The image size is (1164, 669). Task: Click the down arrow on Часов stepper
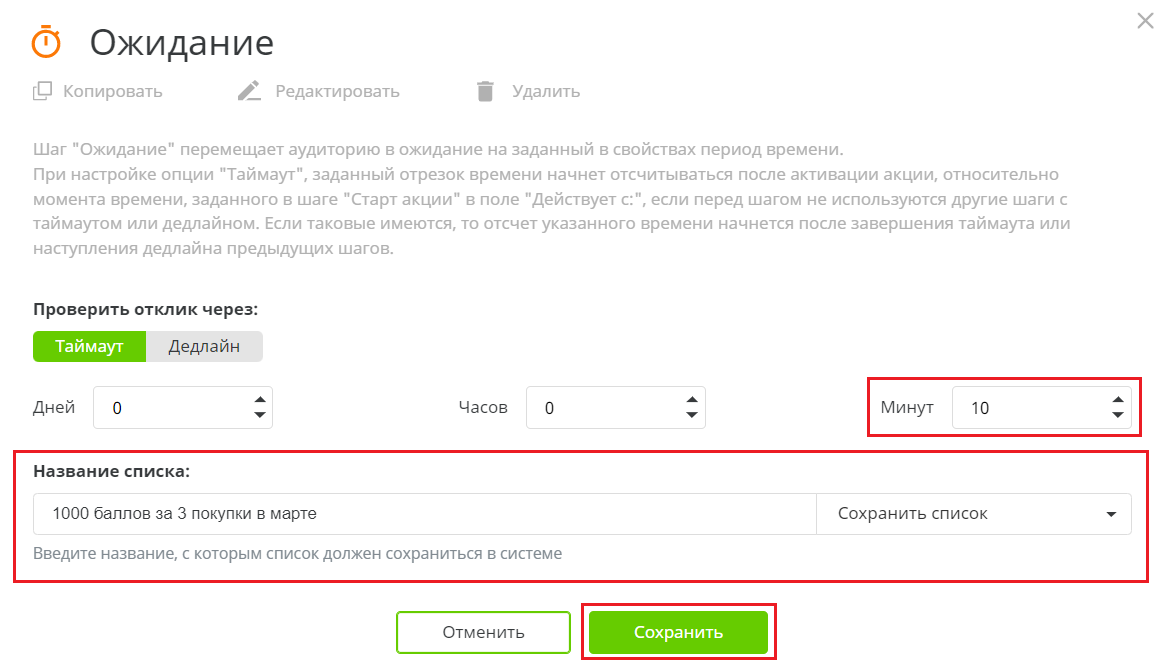(692, 414)
